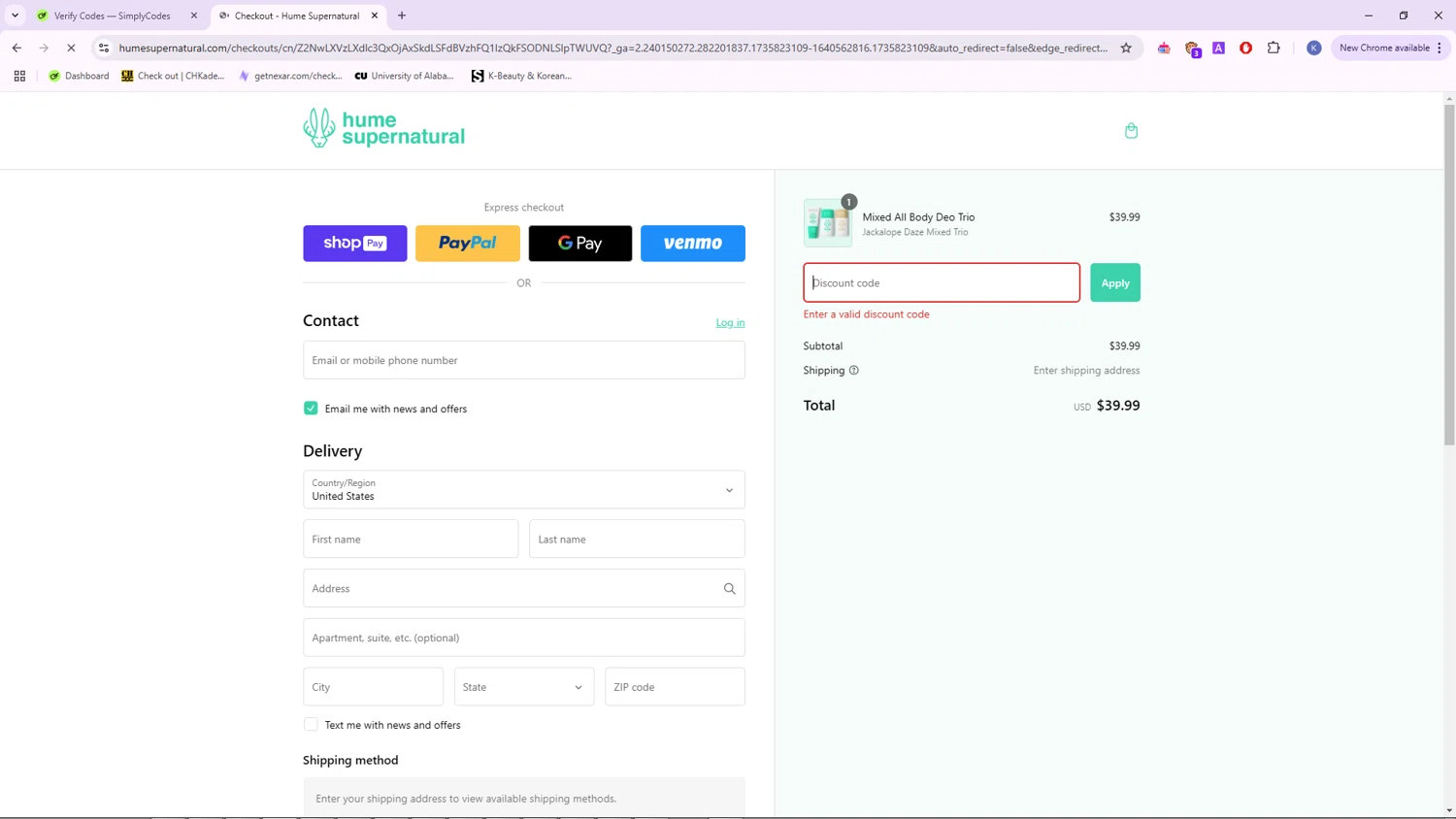Open K-Beauty & Korean bookmark

[x=521, y=76]
